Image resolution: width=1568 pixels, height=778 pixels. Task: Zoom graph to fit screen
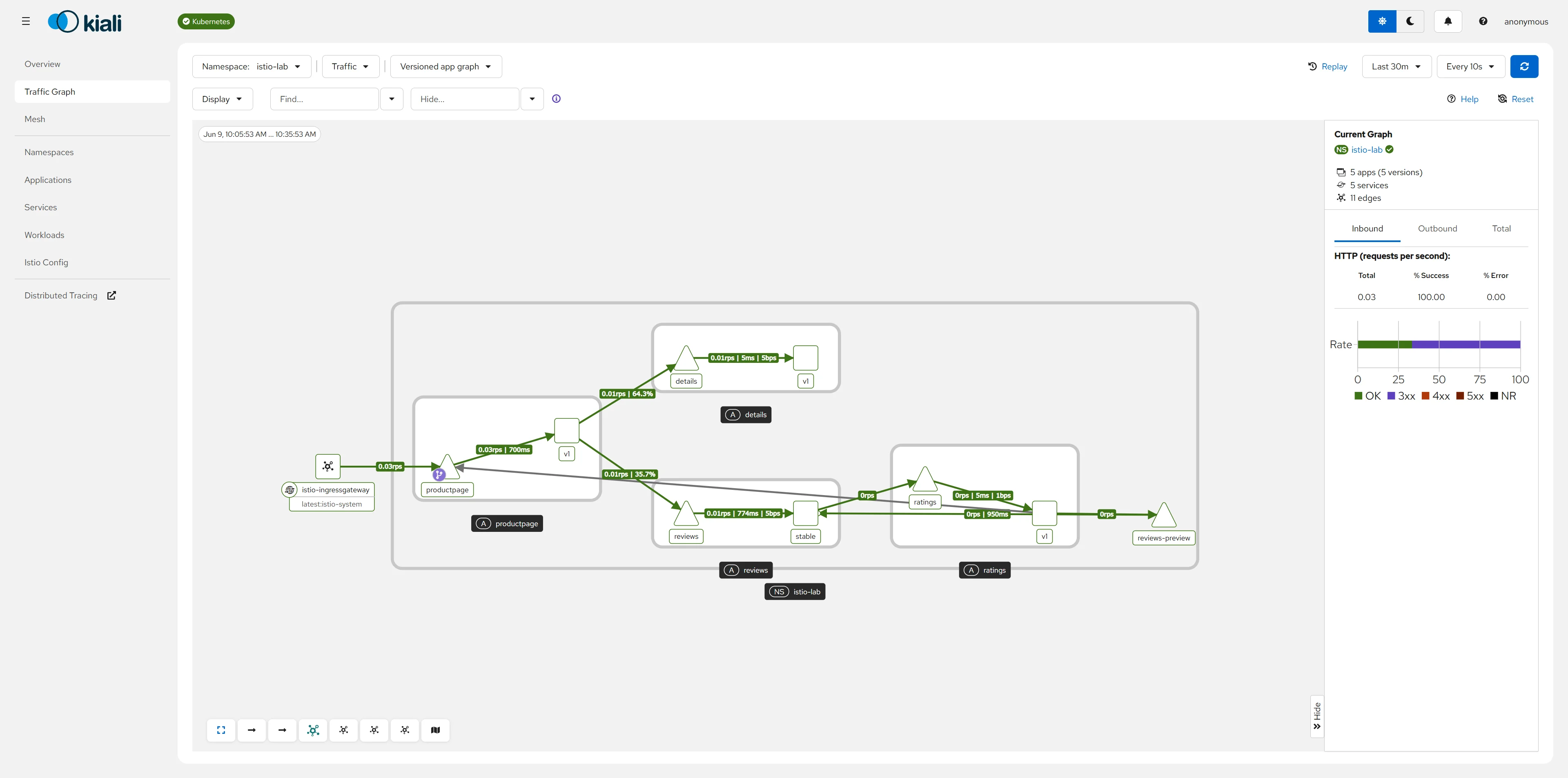click(x=221, y=730)
